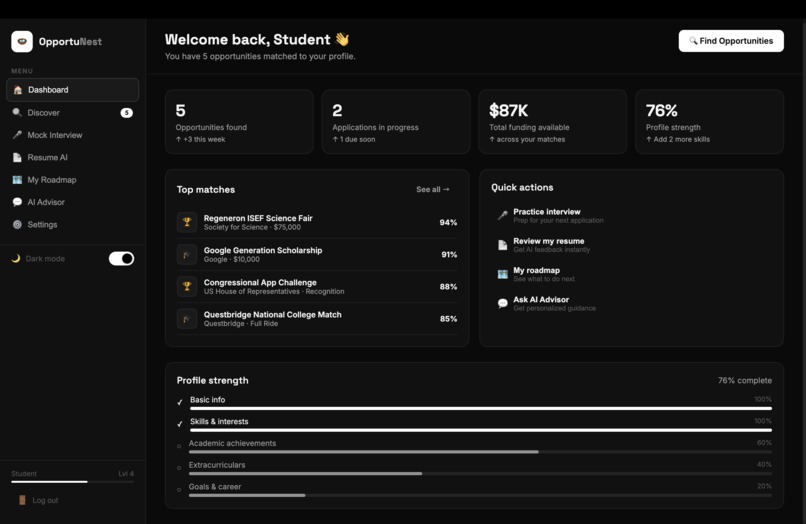806x524 pixels.
Task: Open the Opportunities found stat card
Action: (239, 122)
